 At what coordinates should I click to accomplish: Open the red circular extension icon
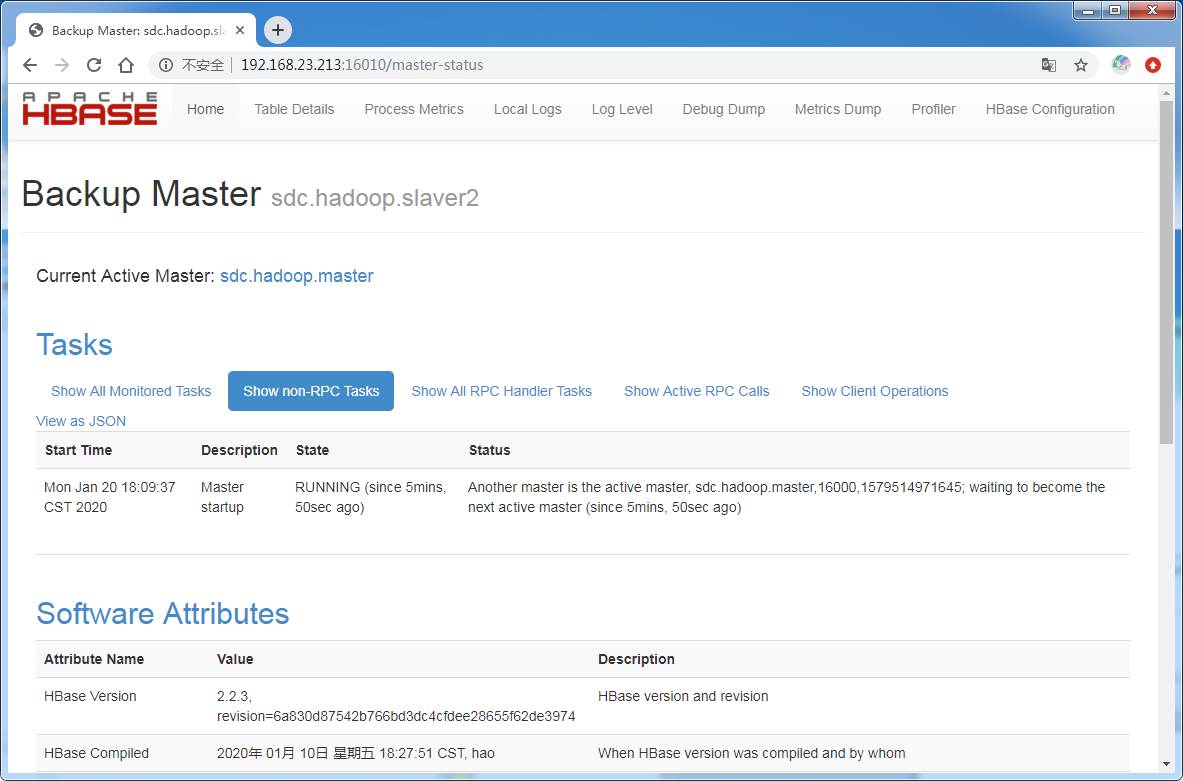(1152, 65)
